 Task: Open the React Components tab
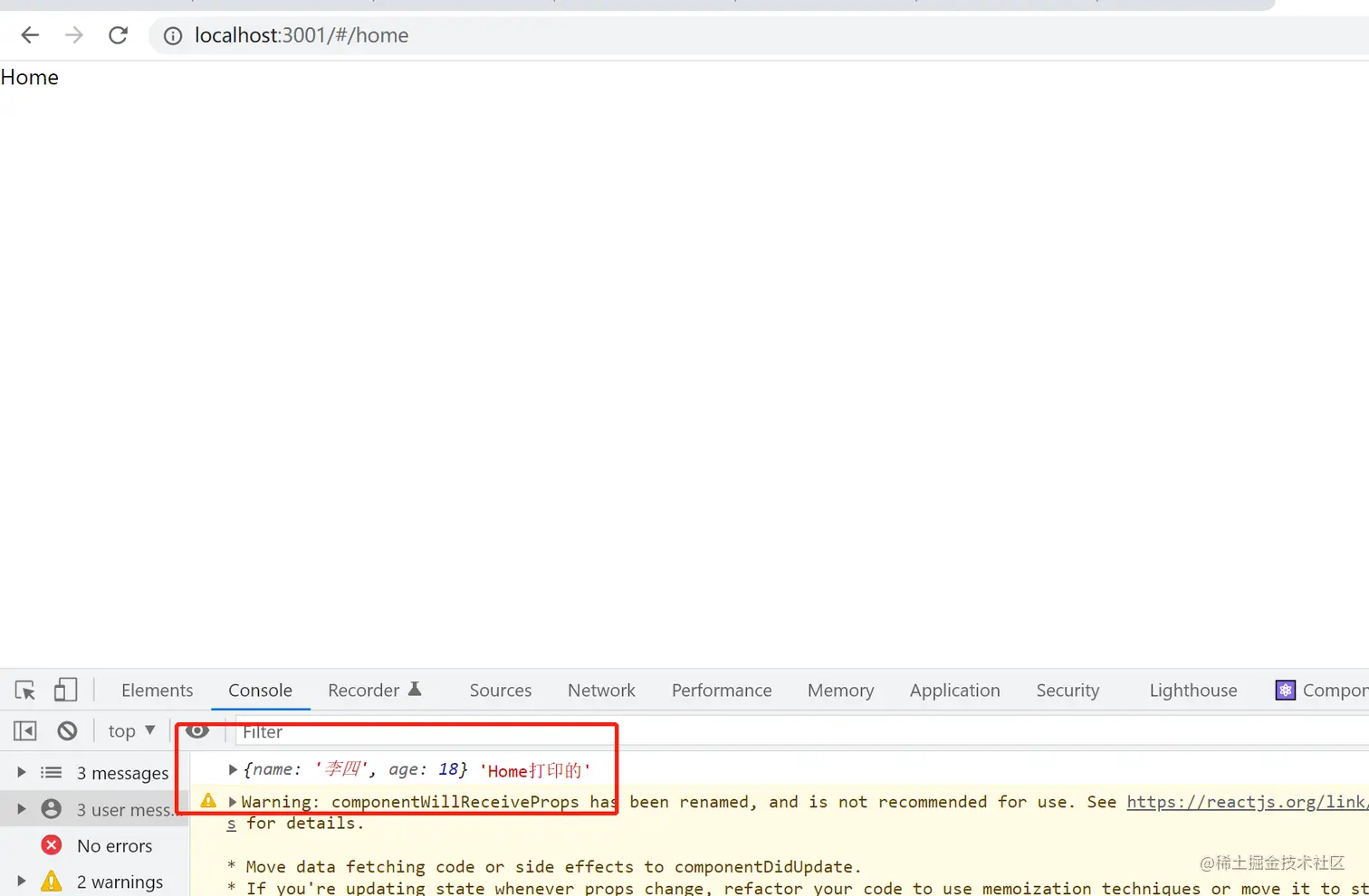tap(1323, 691)
